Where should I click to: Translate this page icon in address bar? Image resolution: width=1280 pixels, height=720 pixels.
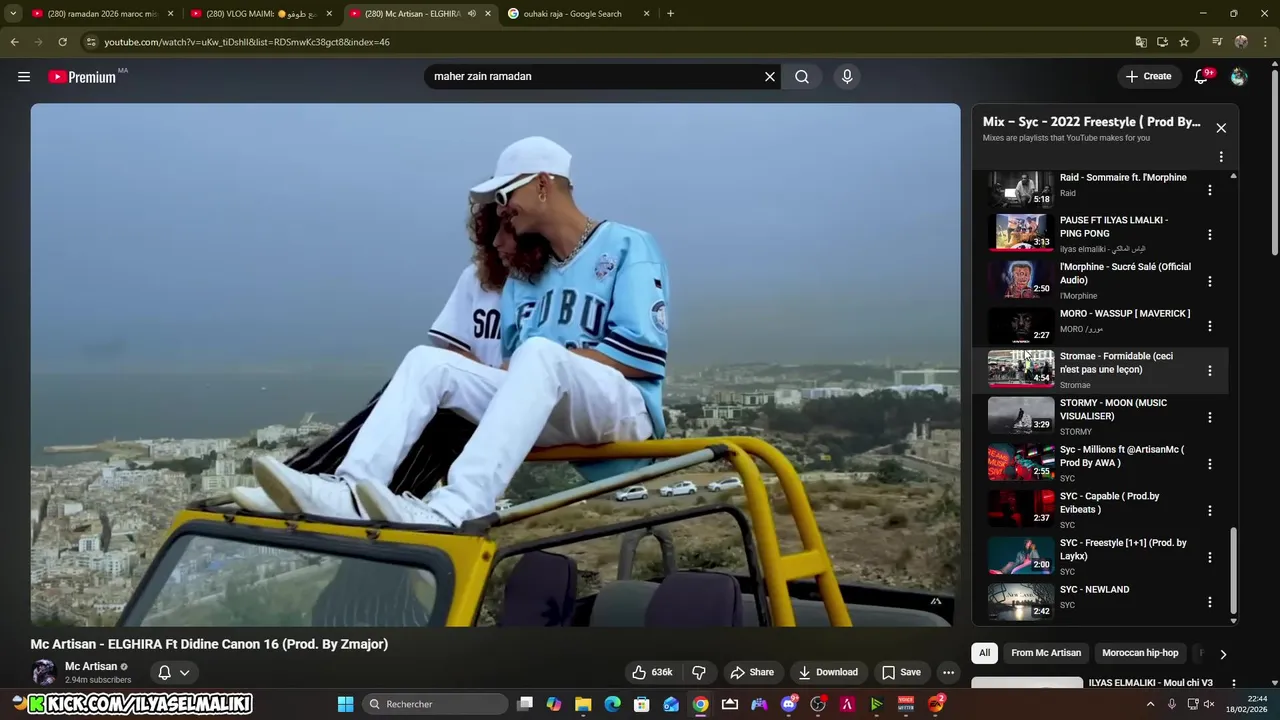(x=1141, y=42)
